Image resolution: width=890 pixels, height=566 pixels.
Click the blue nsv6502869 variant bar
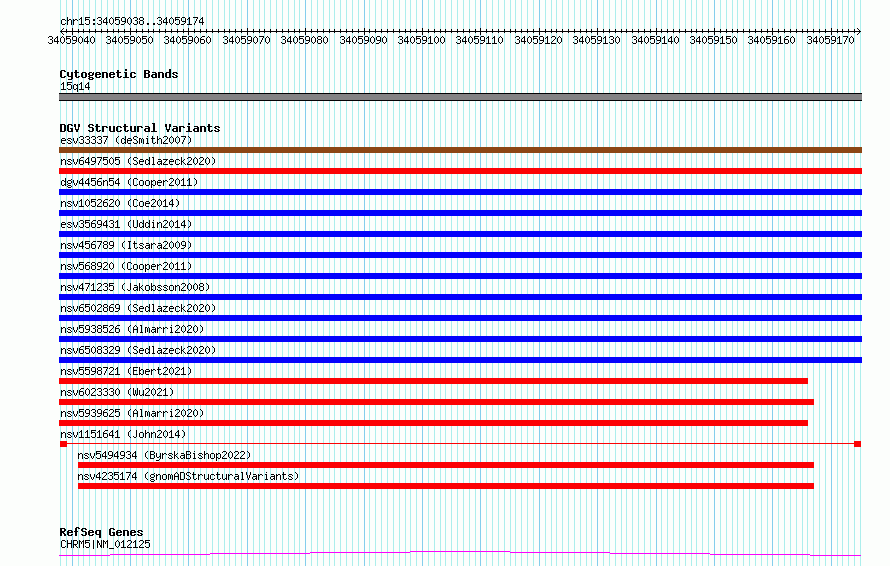click(460, 318)
